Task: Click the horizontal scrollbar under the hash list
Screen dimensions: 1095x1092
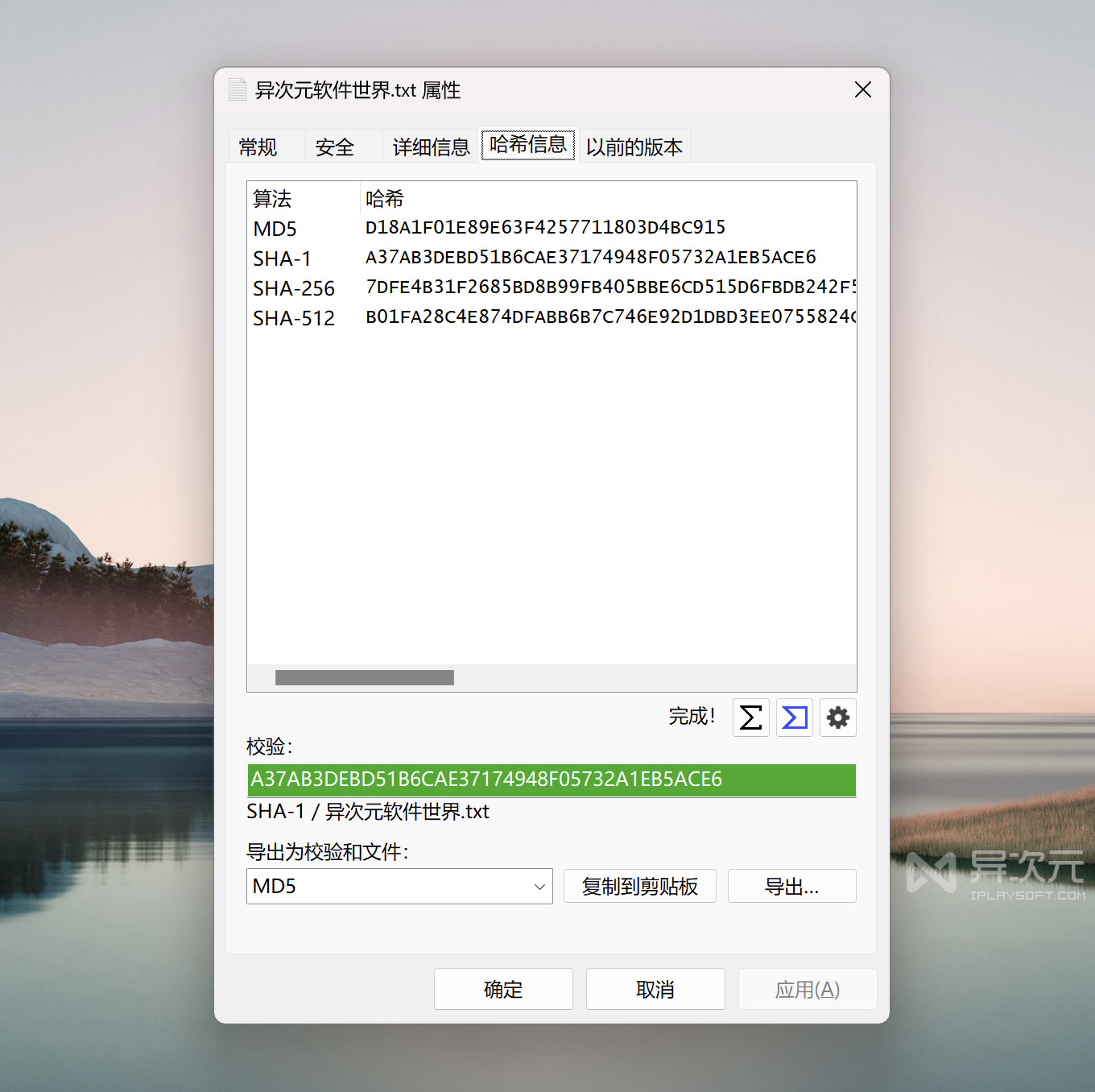Action: coord(363,677)
